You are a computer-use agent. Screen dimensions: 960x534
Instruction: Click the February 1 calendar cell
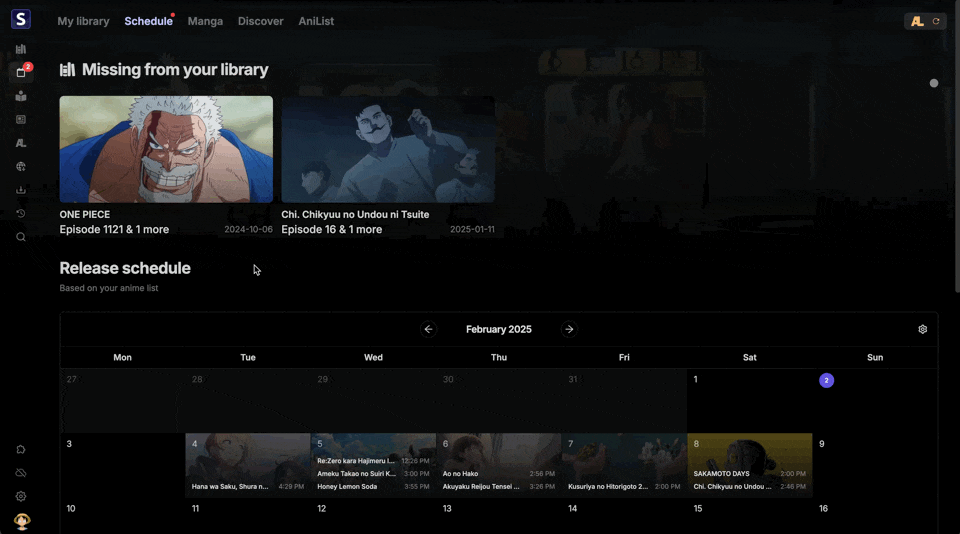(x=750, y=400)
